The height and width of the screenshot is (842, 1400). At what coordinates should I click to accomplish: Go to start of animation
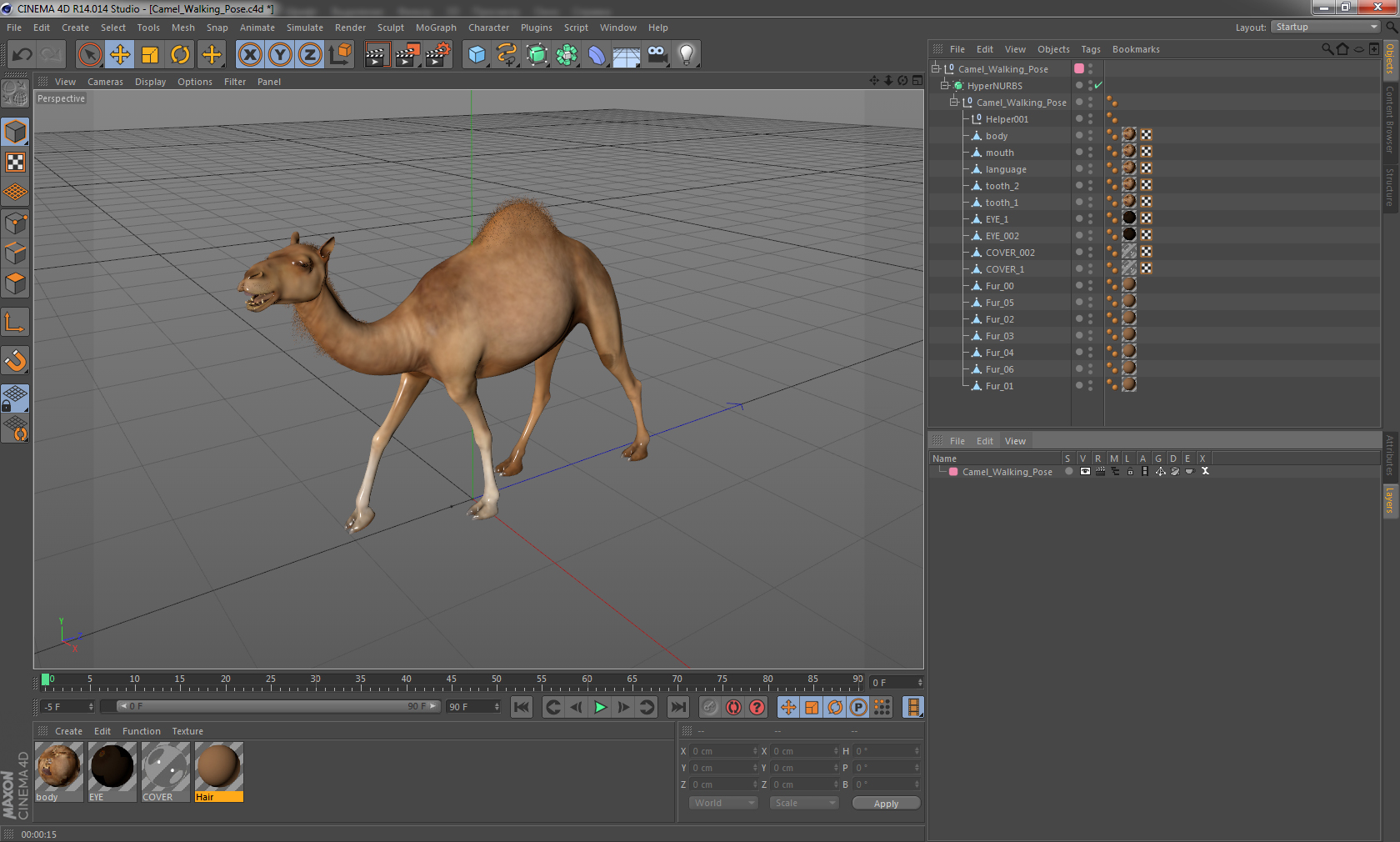pos(522,707)
